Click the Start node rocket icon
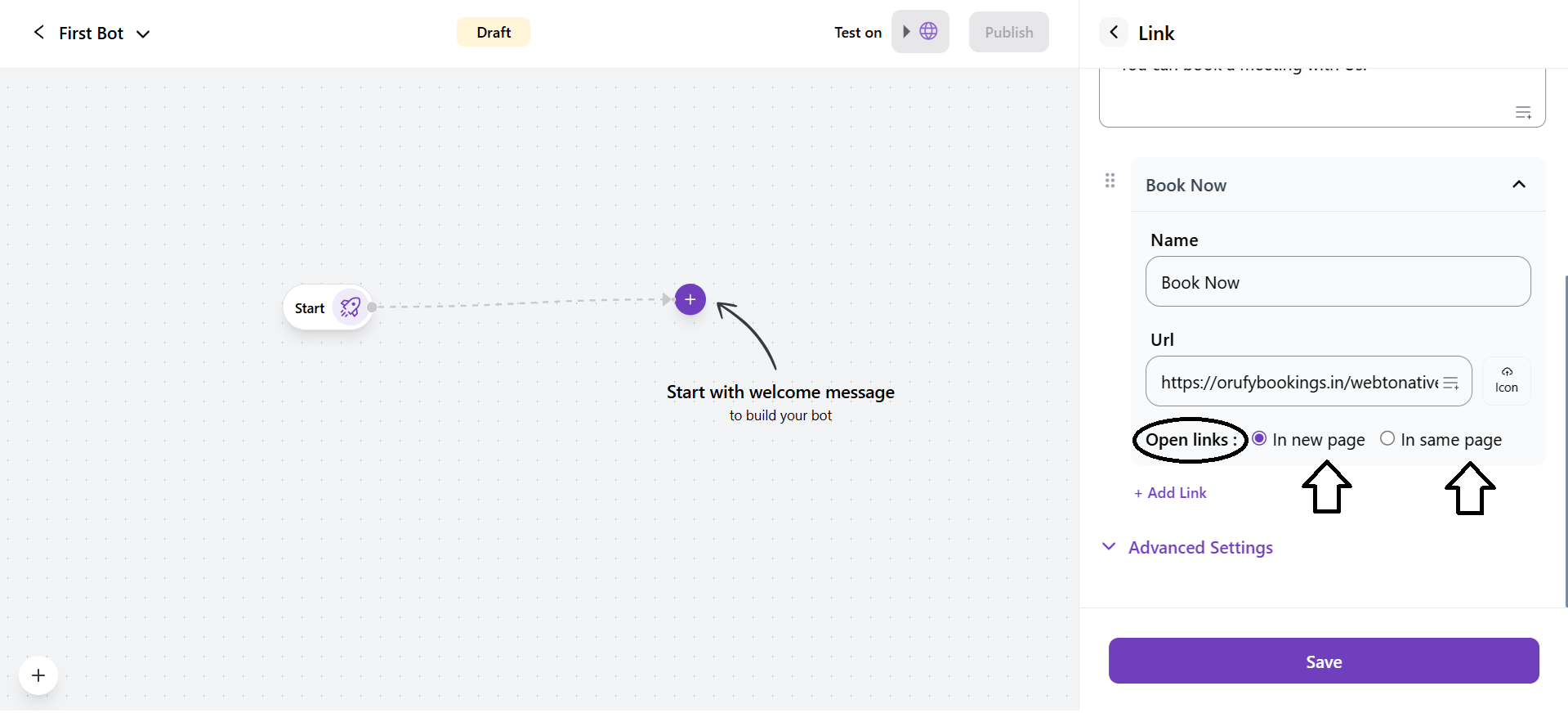The image size is (1568, 713). tap(351, 307)
